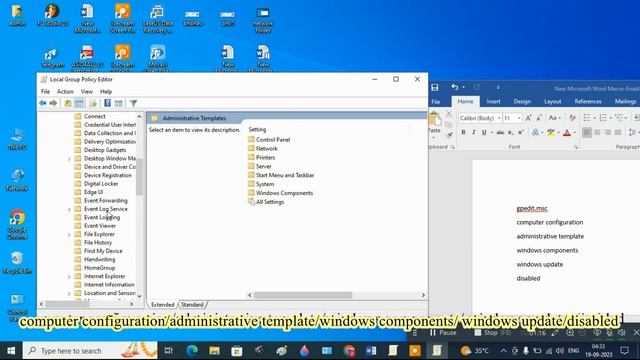Click the Format Painter brush icon
The height and width of the screenshot is (360, 640).
(x=449, y=135)
